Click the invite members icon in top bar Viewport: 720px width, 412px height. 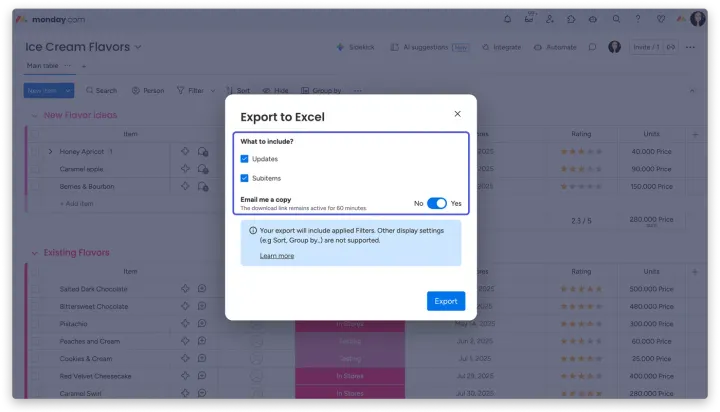(x=550, y=19)
